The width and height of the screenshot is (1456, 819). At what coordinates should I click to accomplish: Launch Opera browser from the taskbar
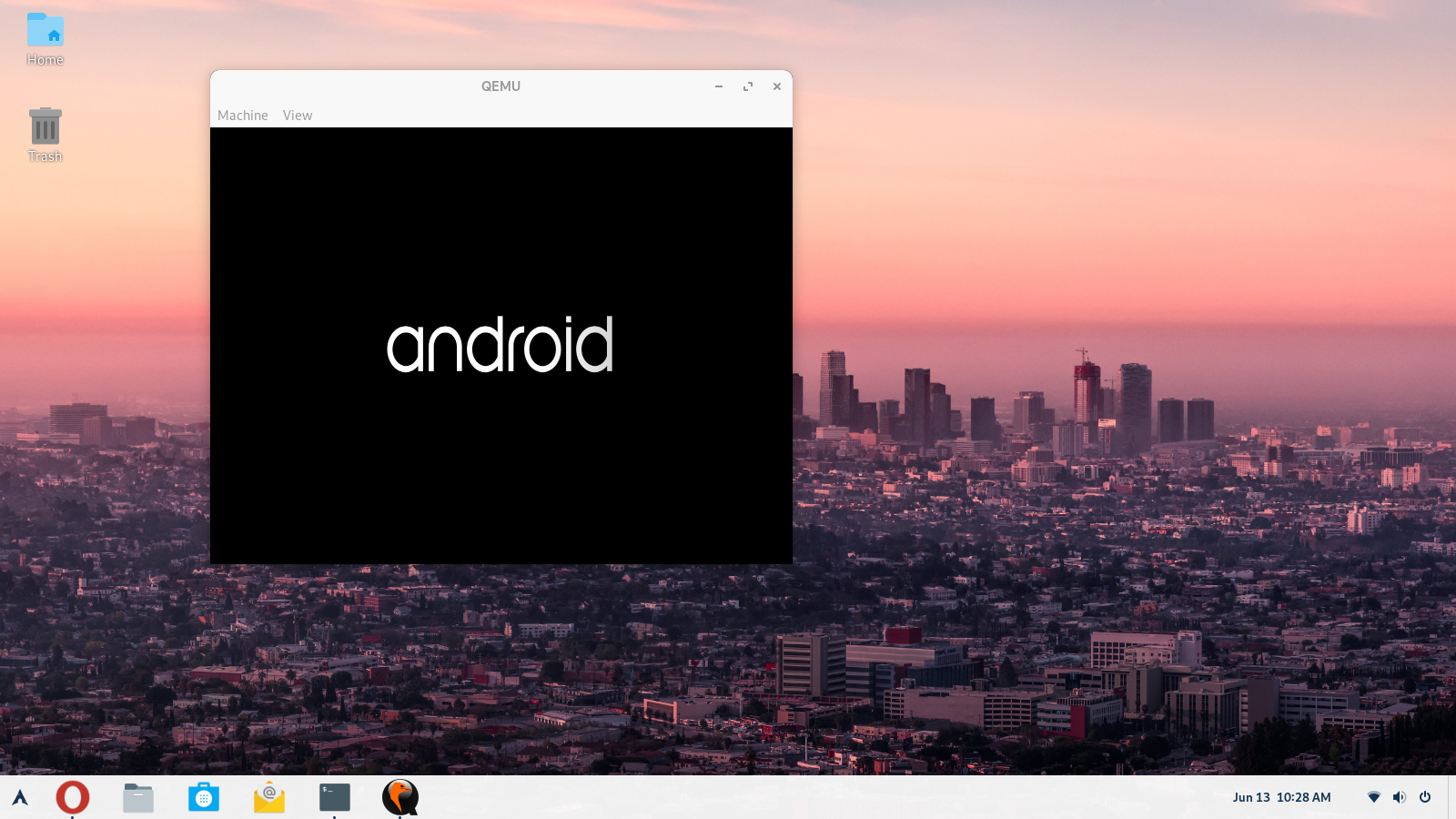[x=72, y=797]
